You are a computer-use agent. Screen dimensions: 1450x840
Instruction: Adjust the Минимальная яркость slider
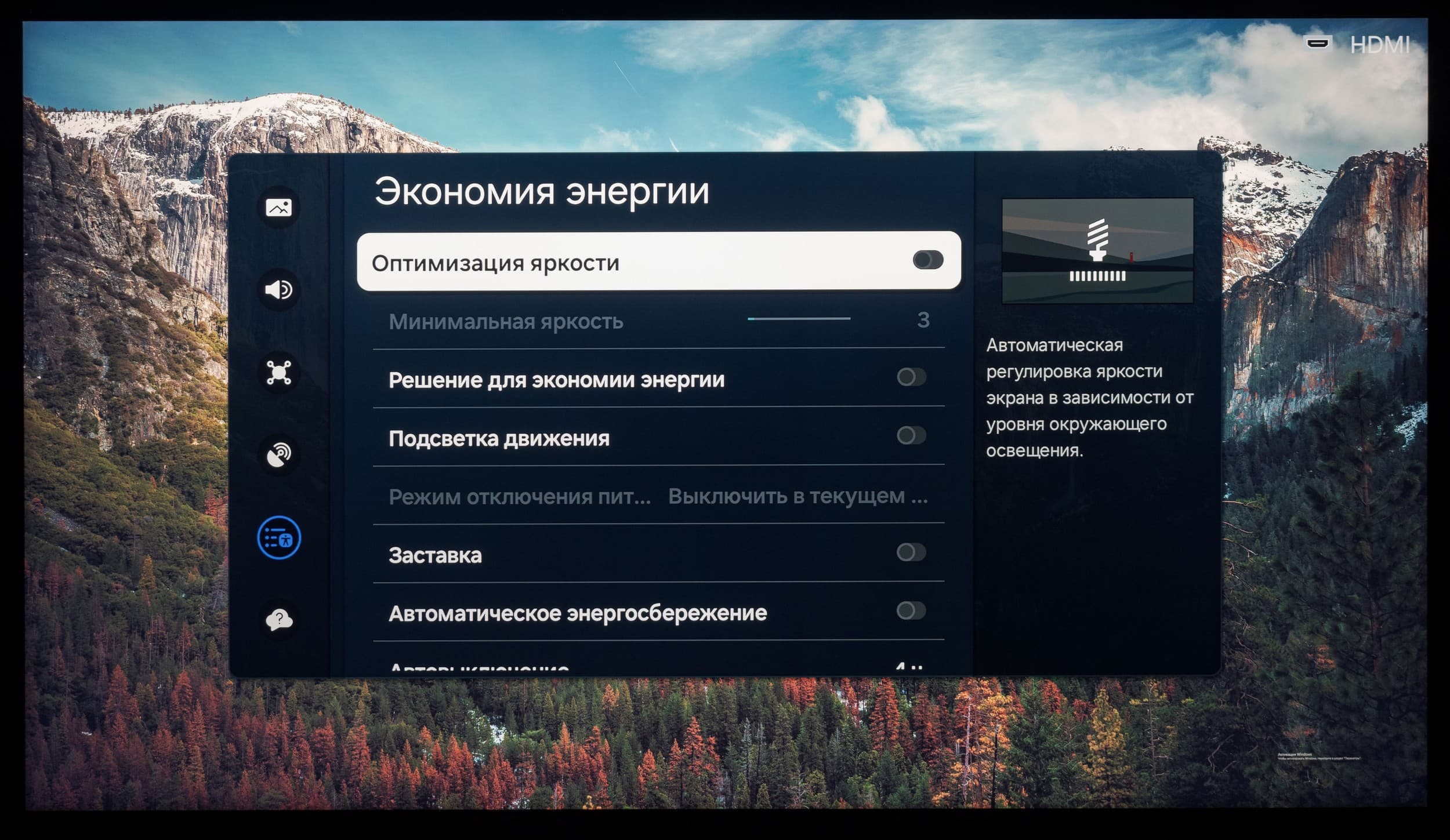coord(799,318)
